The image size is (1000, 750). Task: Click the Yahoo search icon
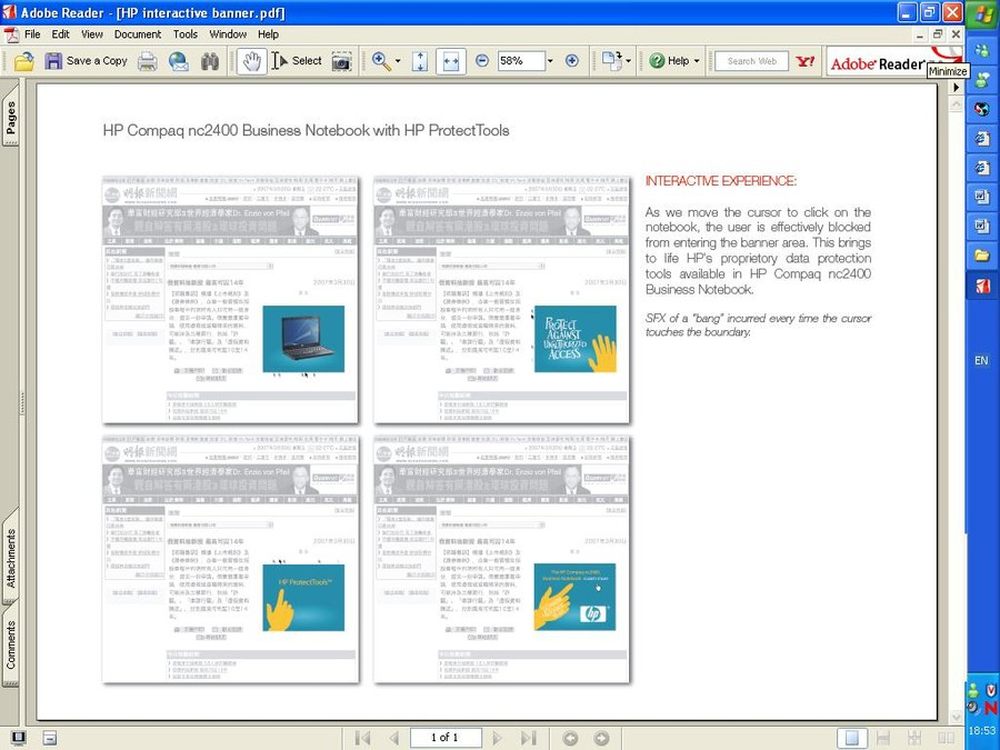click(x=805, y=61)
